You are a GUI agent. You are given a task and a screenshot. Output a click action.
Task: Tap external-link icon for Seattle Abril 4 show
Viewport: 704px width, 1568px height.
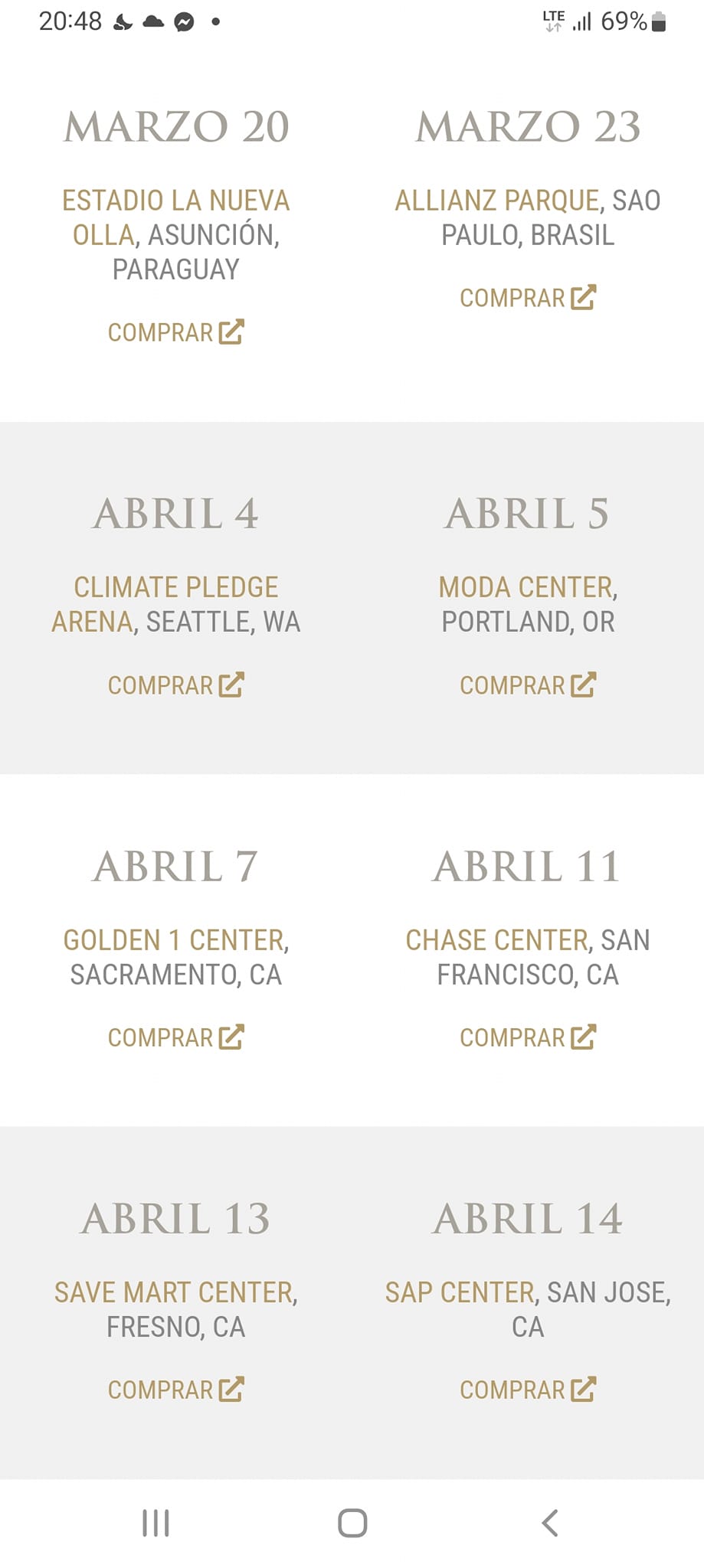pos(231,685)
